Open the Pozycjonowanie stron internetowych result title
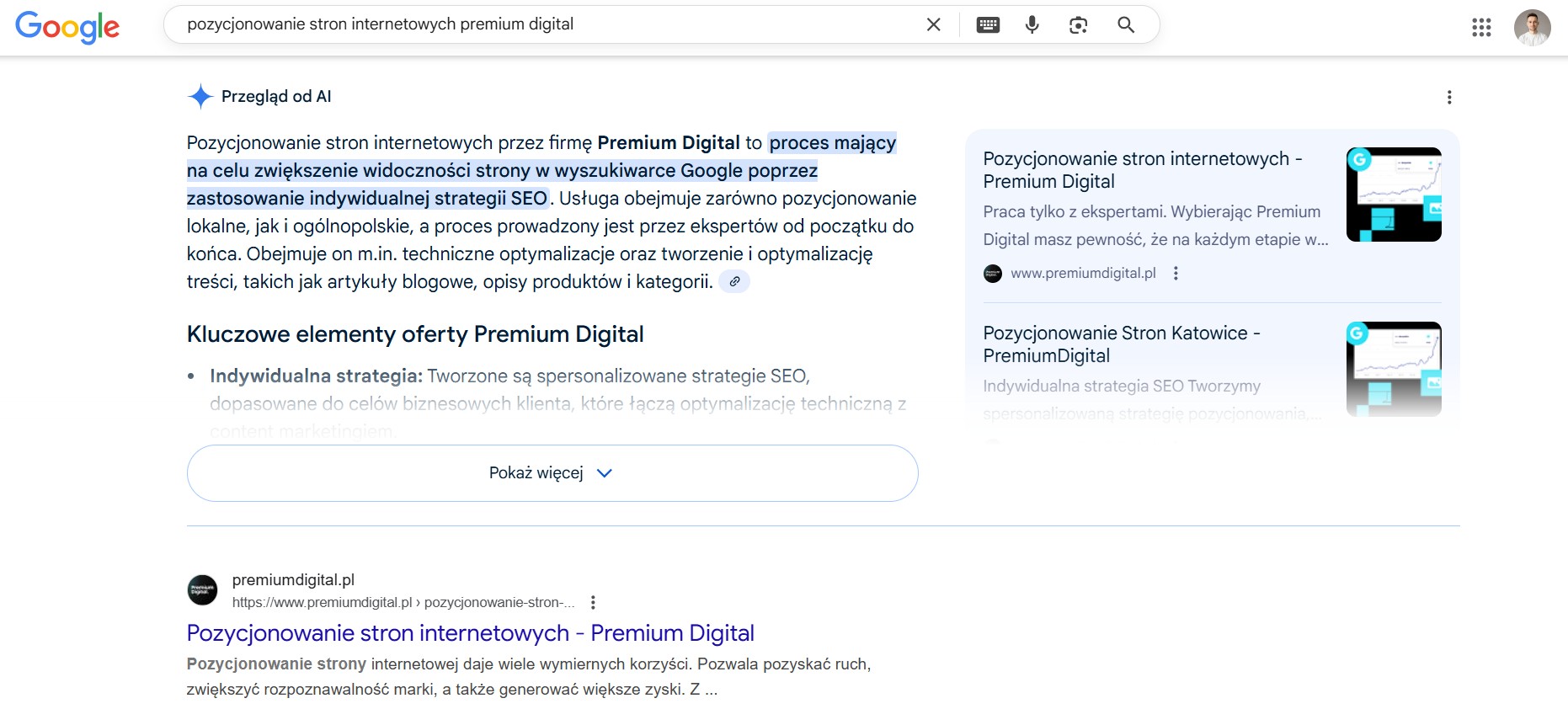 [x=470, y=633]
